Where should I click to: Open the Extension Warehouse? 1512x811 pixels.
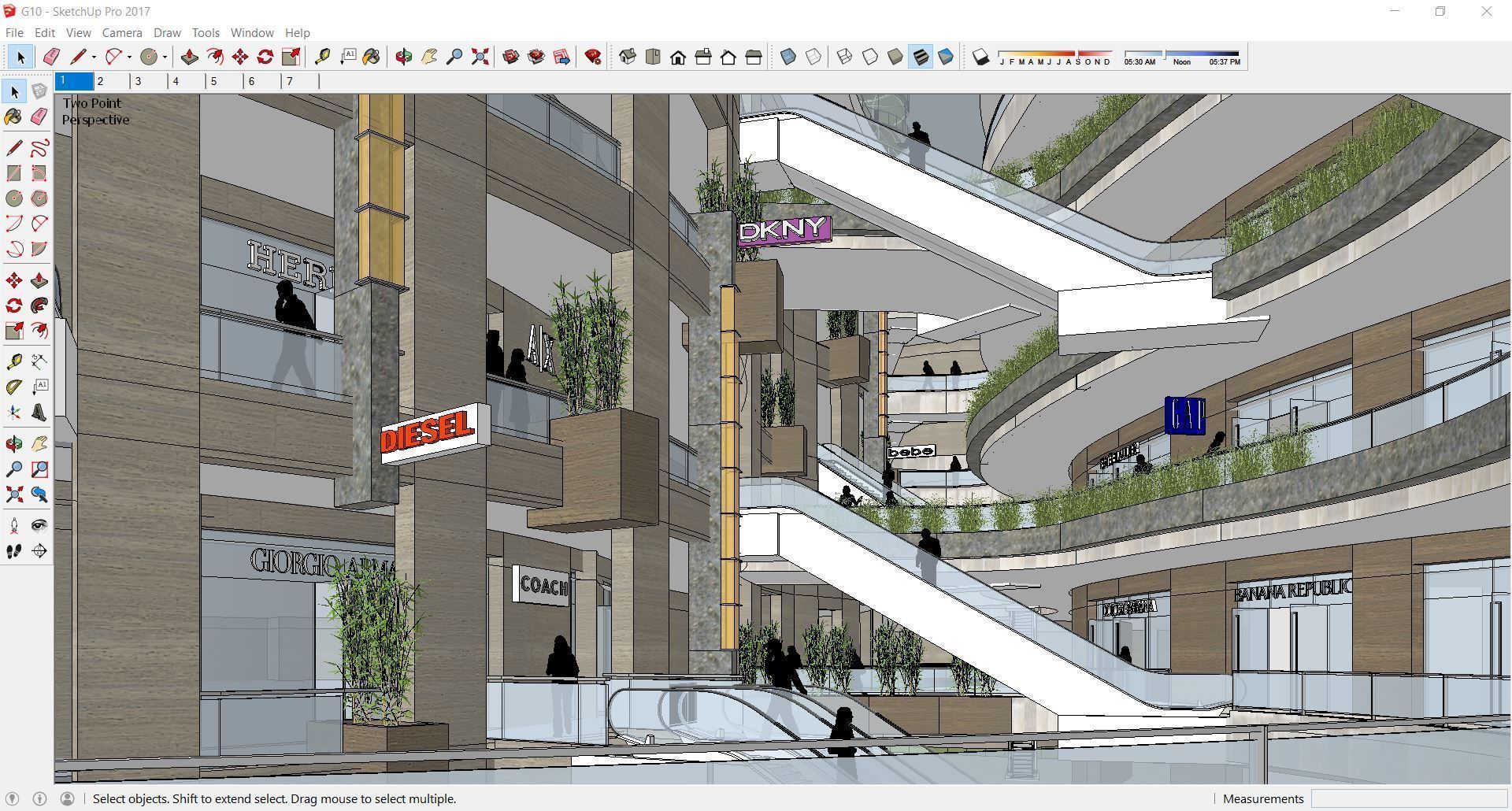click(x=536, y=57)
